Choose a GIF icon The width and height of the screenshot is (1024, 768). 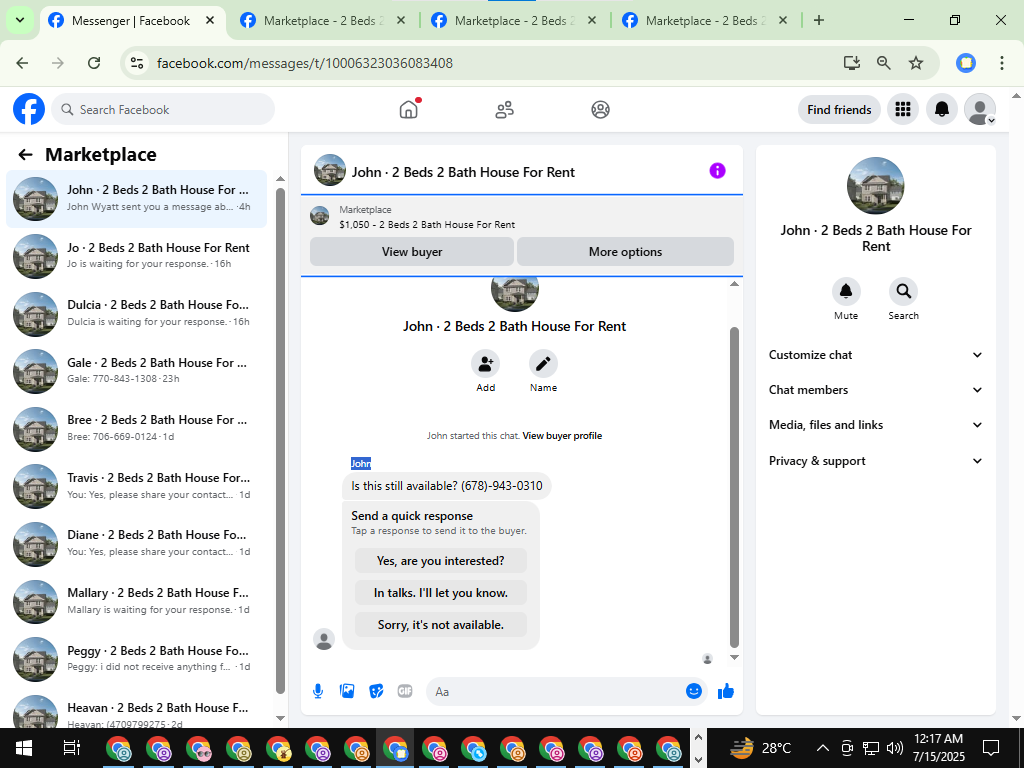pos(405,692)
